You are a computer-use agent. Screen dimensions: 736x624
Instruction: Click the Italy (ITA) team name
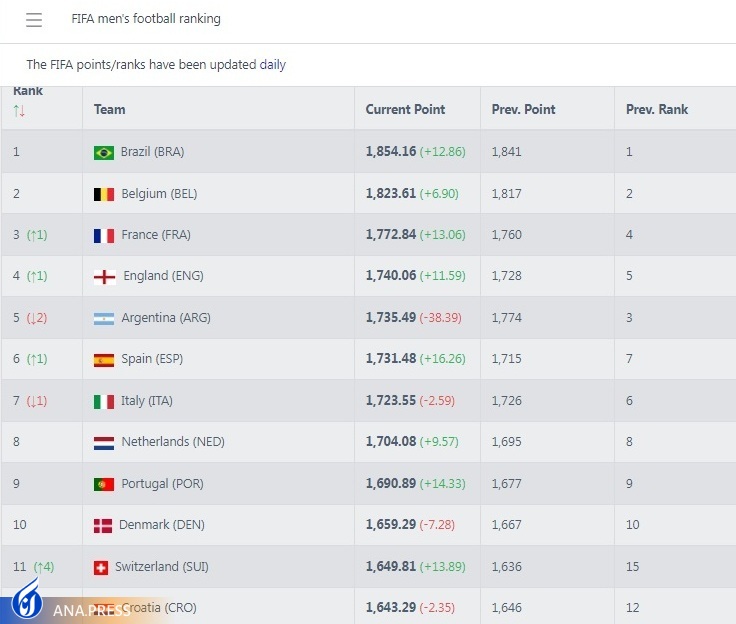point(147,401)
